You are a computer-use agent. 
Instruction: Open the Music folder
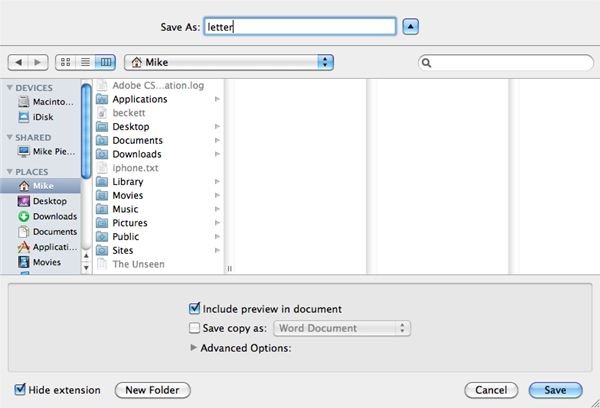coord(158,209)
